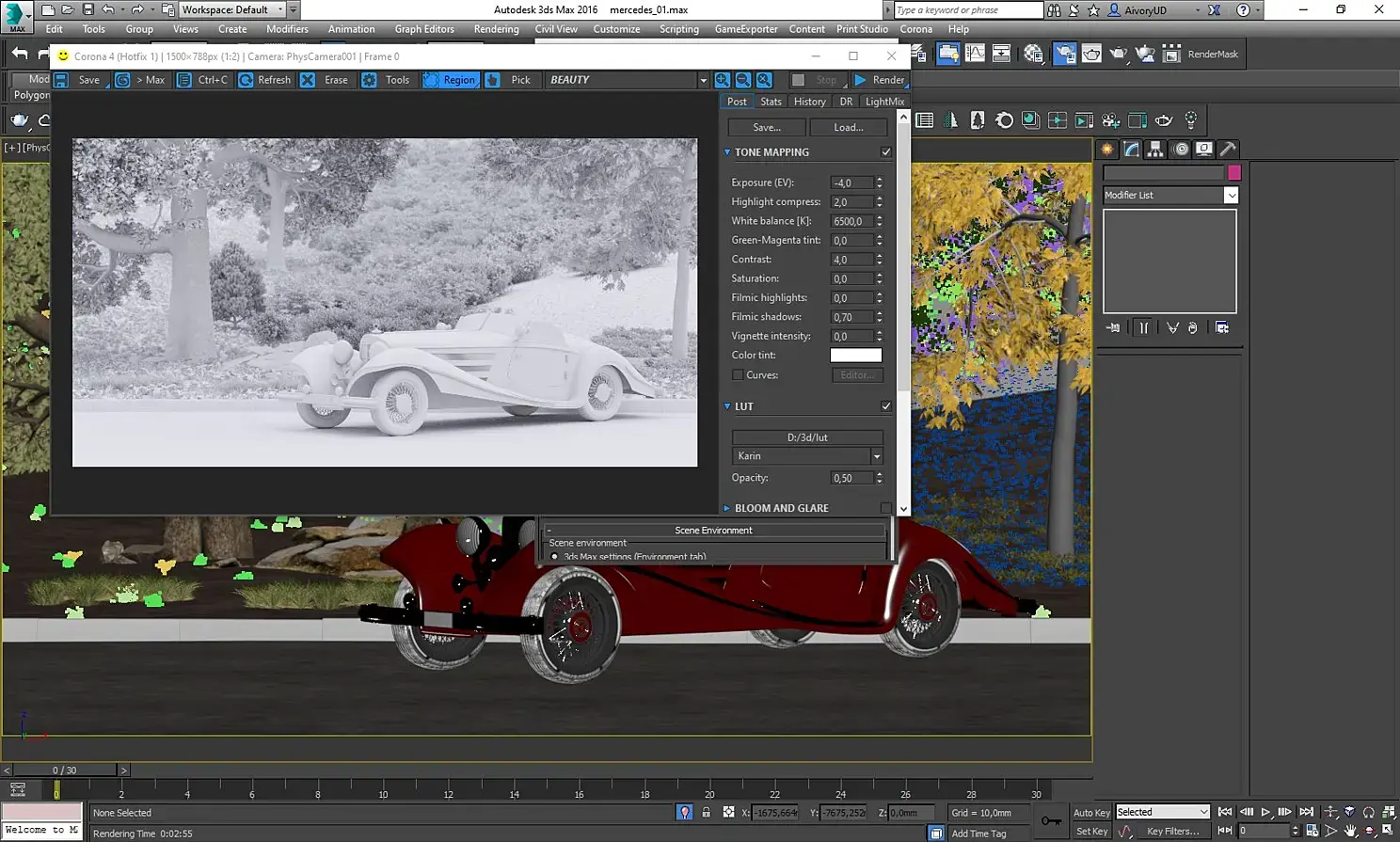The width and height of the screenshot is (1400, 842).
Task: Click the Refresh icon in the Corona toolbar
Action: 246,80
